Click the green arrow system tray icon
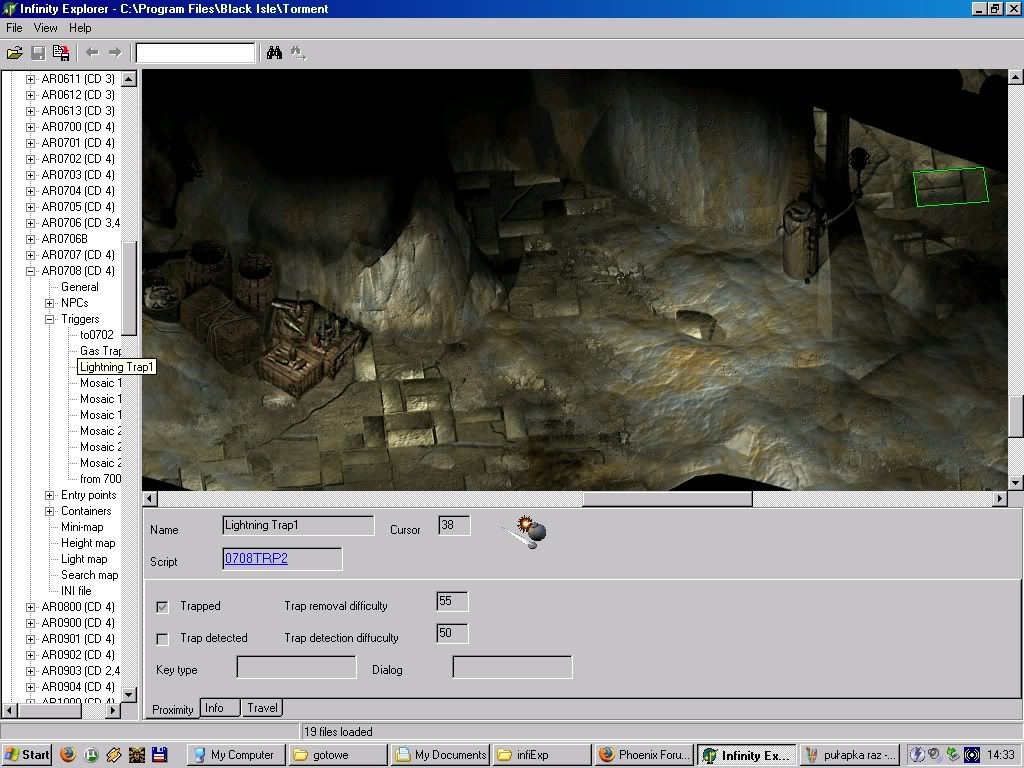The width and height of the screenshot is (1024, 768). coord(953,755)
